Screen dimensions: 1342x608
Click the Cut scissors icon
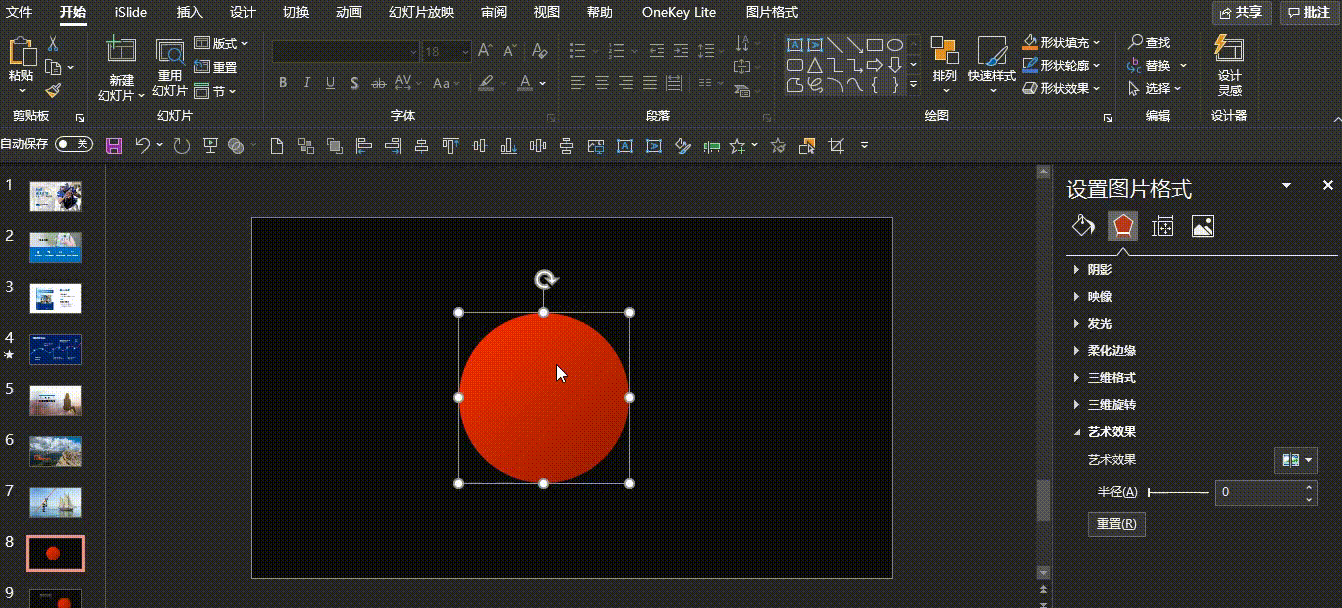point(53,43)
